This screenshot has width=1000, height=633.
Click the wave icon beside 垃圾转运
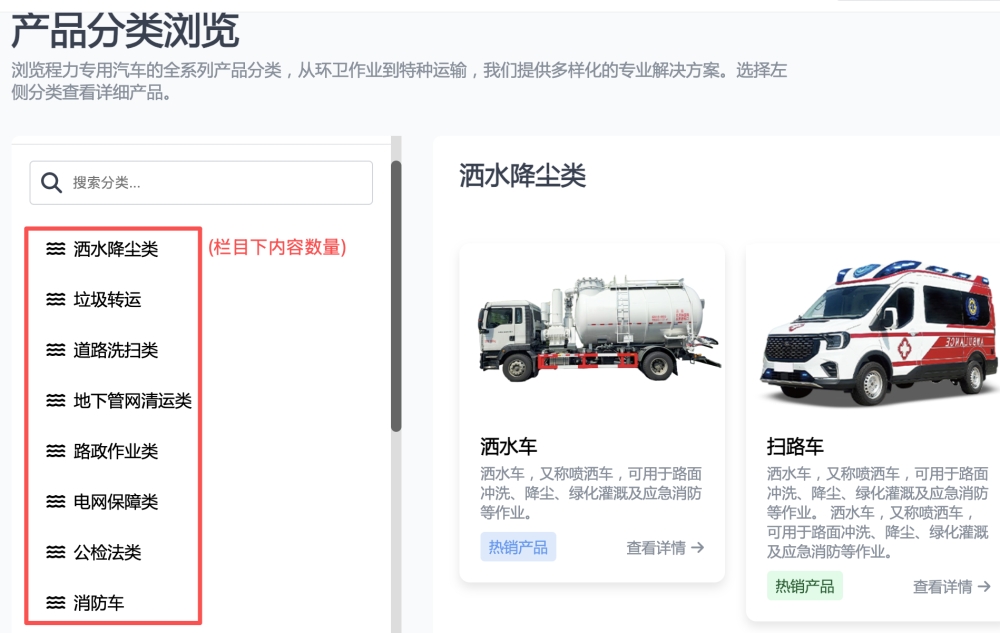pos(56,300)
